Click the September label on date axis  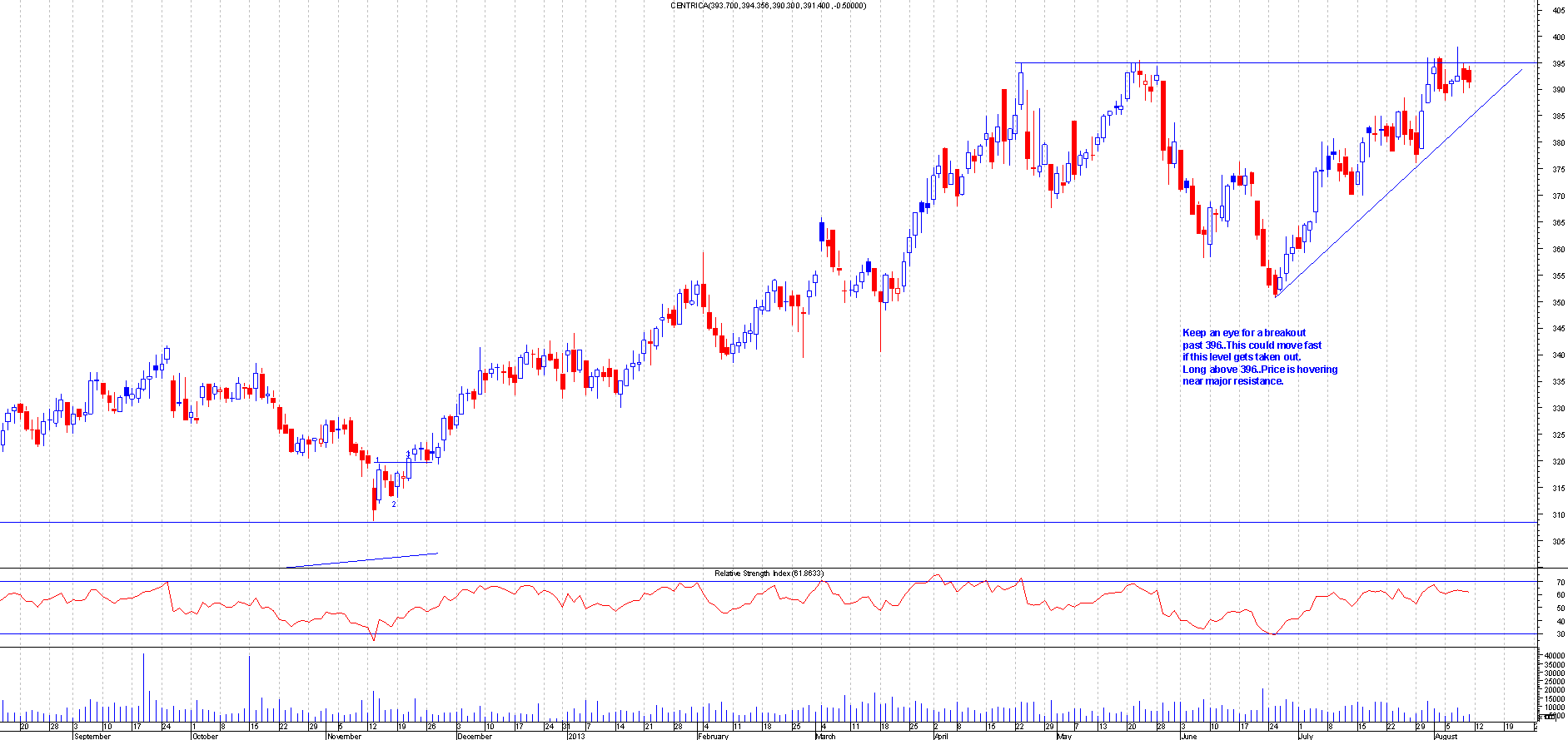pos(92,736)
